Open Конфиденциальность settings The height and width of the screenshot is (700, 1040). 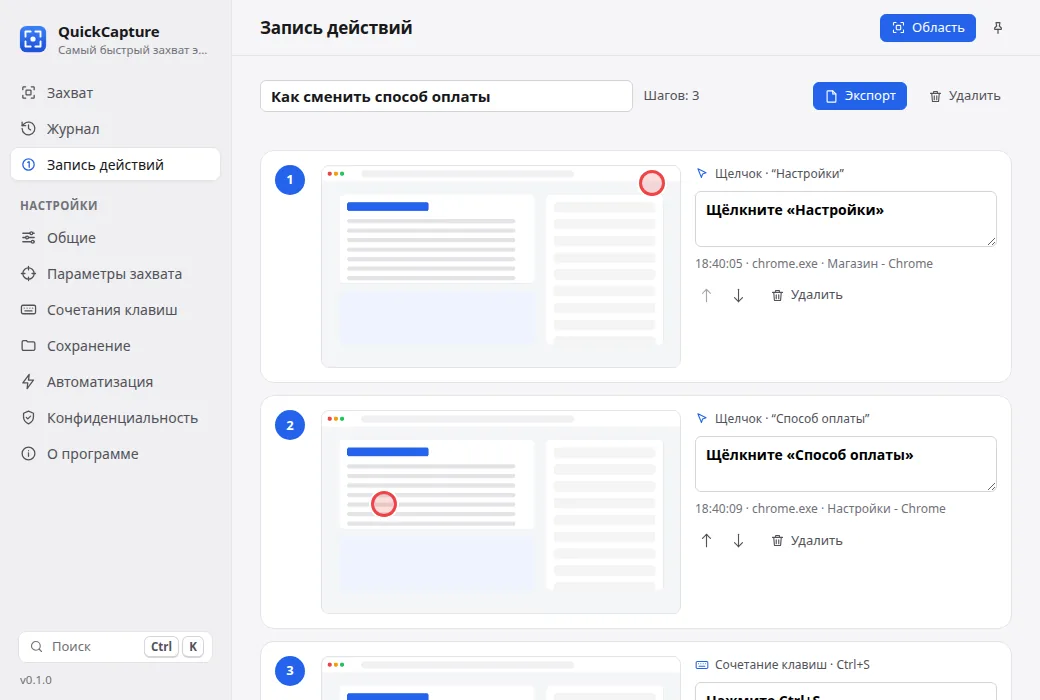pyautogui.click(x=115, y=418)
